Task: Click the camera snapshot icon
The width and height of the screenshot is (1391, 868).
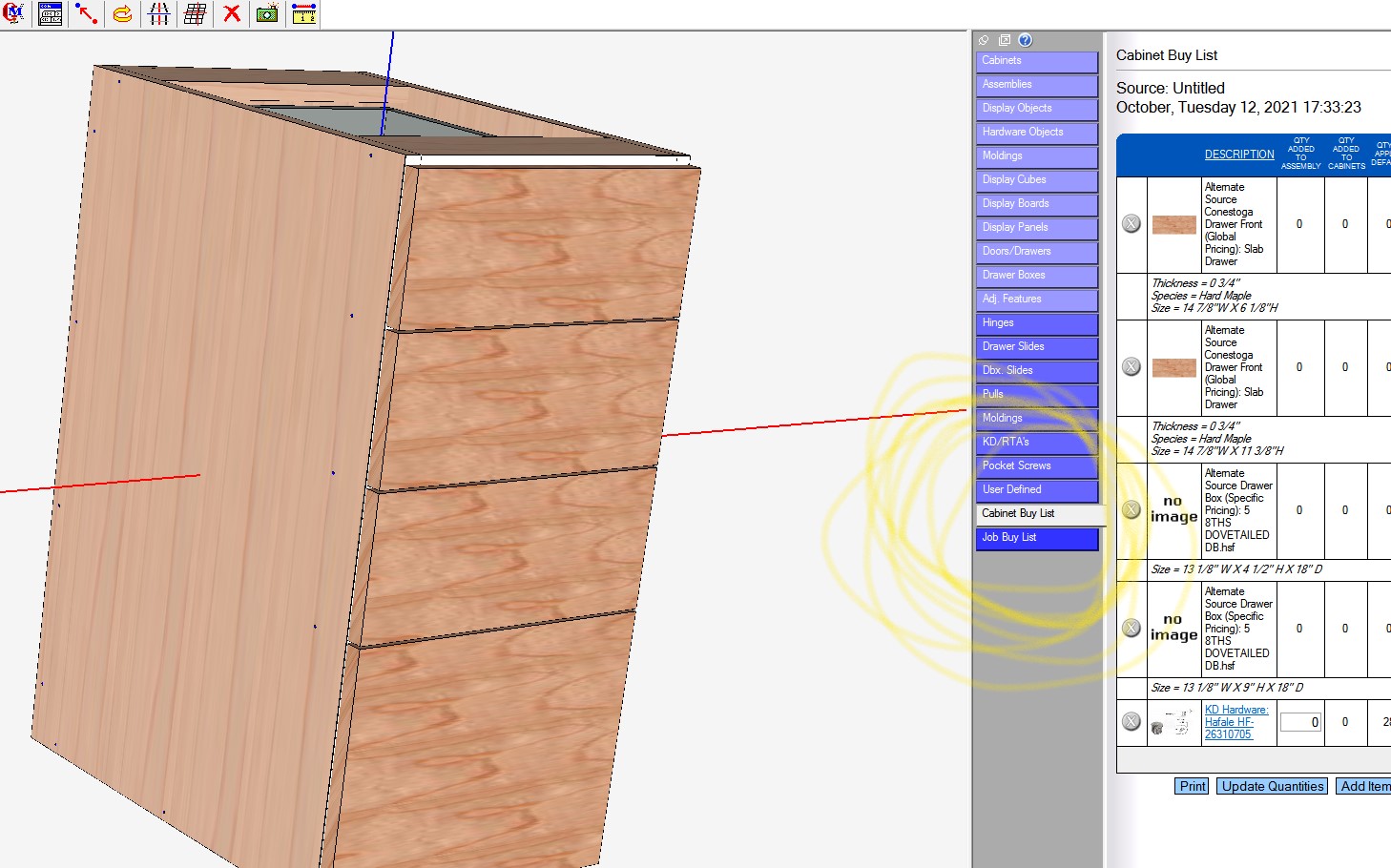Action: tap(268, 13)
